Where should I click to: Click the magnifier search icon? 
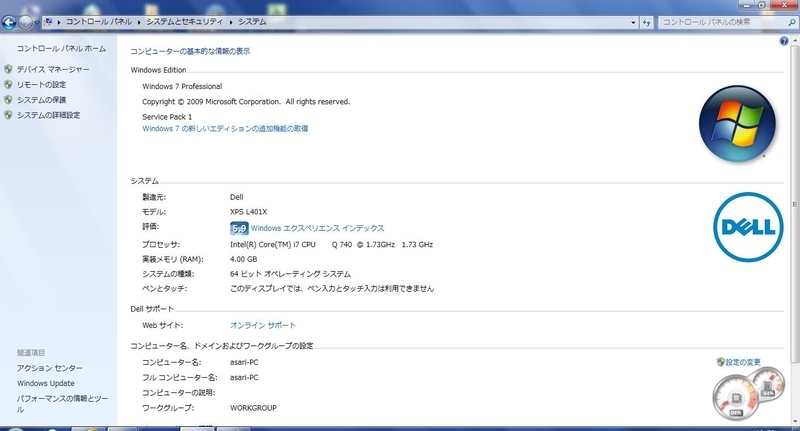[792, 22]
